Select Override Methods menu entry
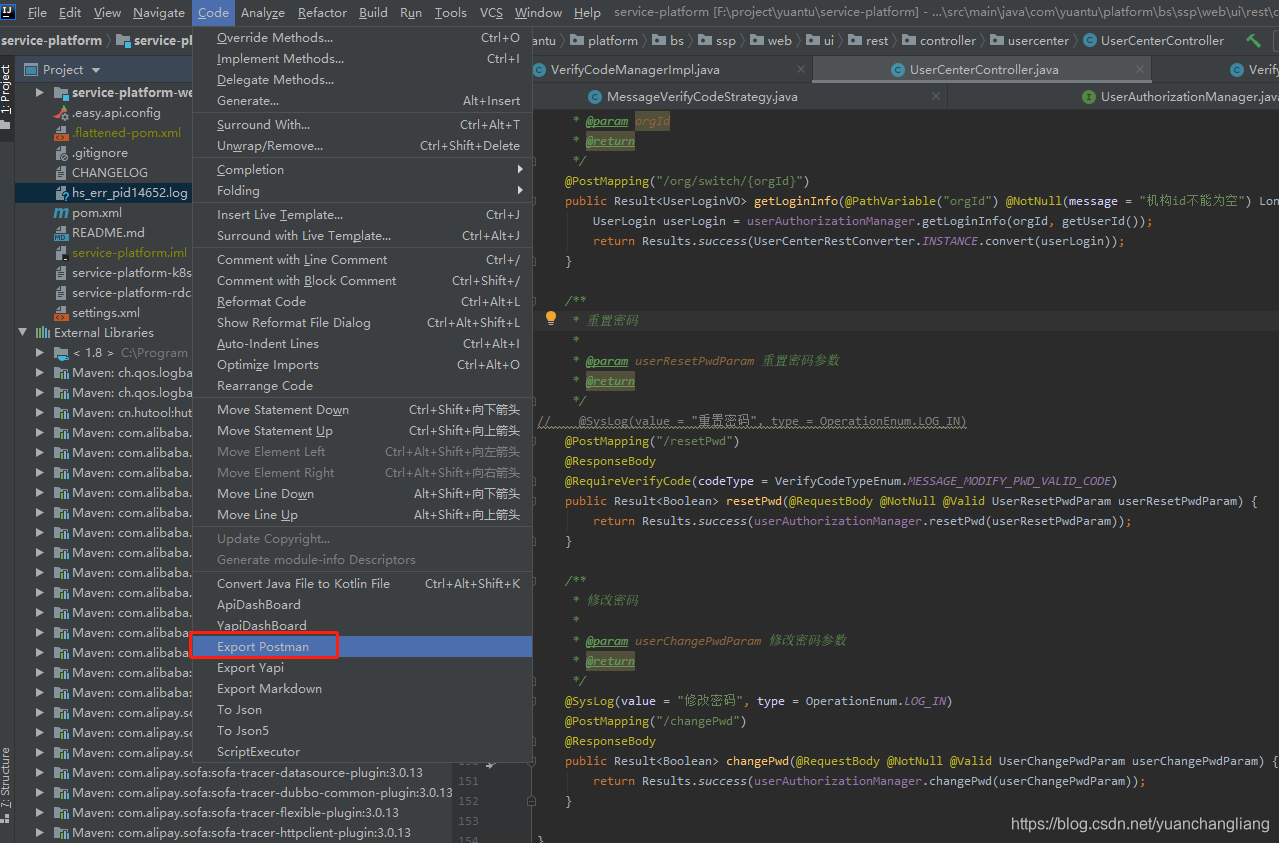Image resolution: width=1279 pixels, height=843 pixels. pyautogui.click(x=362, y=38)
